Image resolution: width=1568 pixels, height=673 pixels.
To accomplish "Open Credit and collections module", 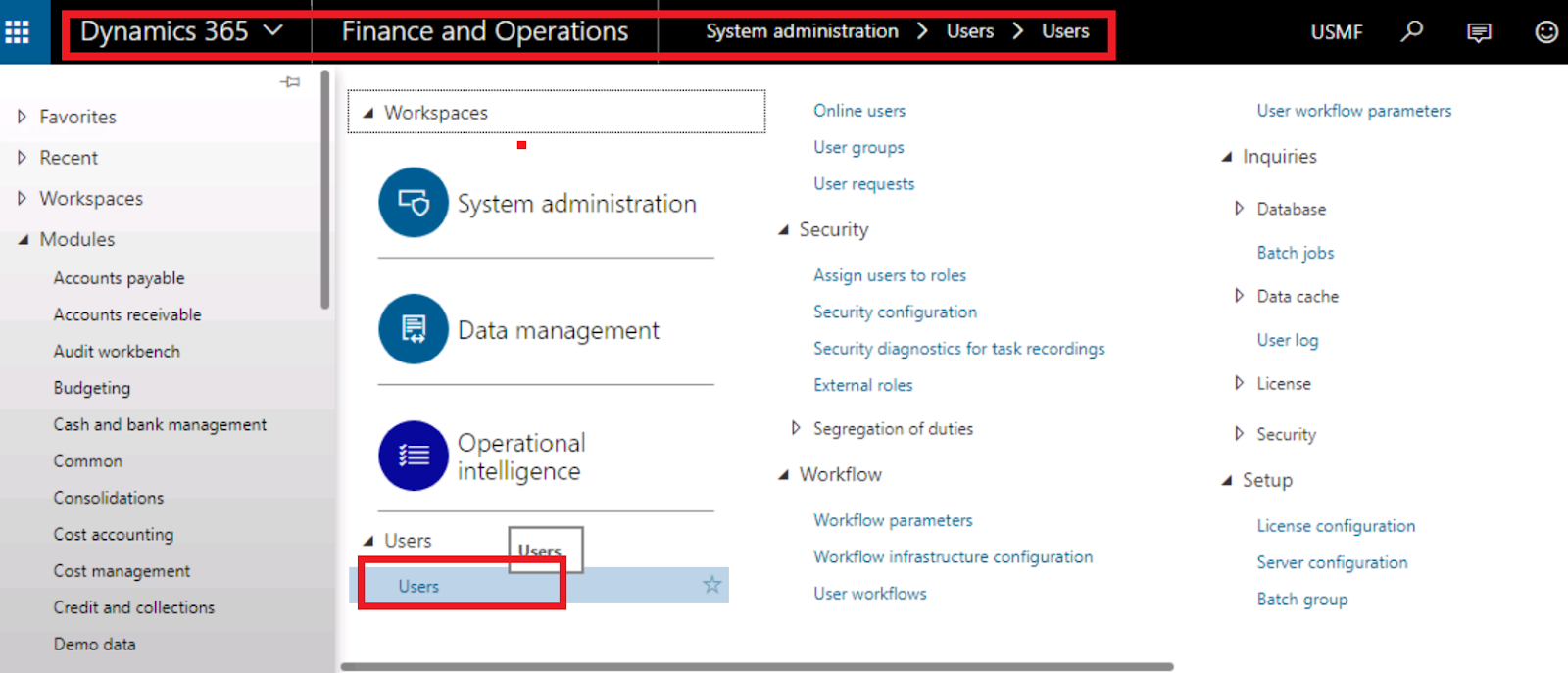I will pyautogui.click(x=134, y=607).
